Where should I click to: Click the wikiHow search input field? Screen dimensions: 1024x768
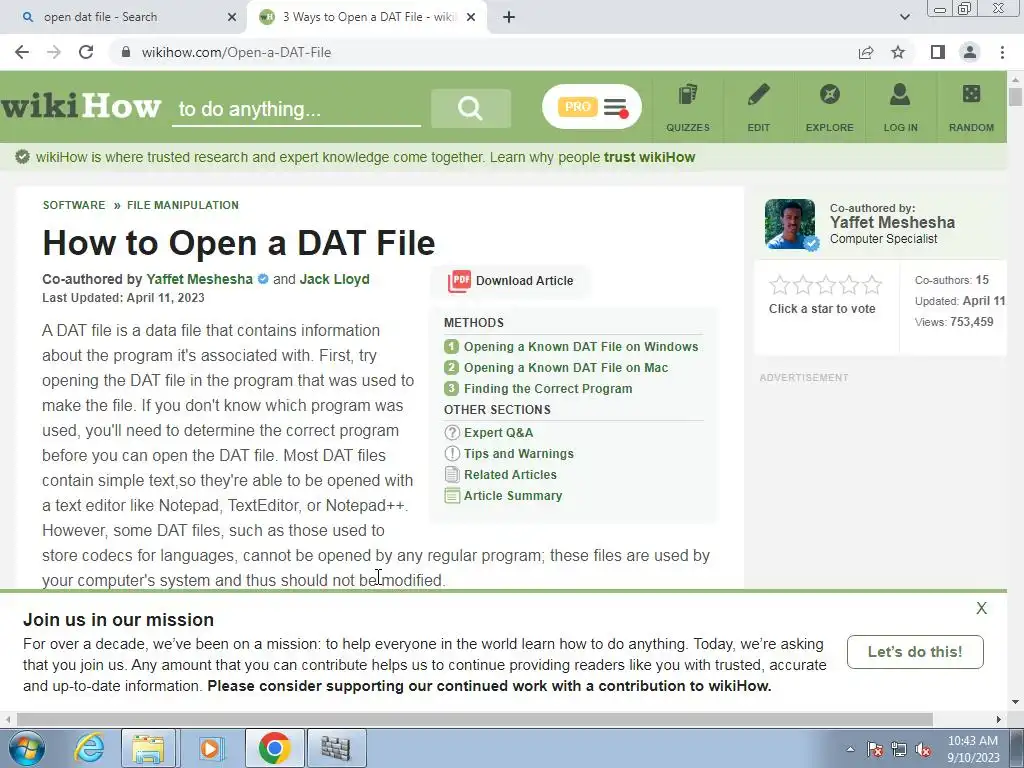[296, 109]
